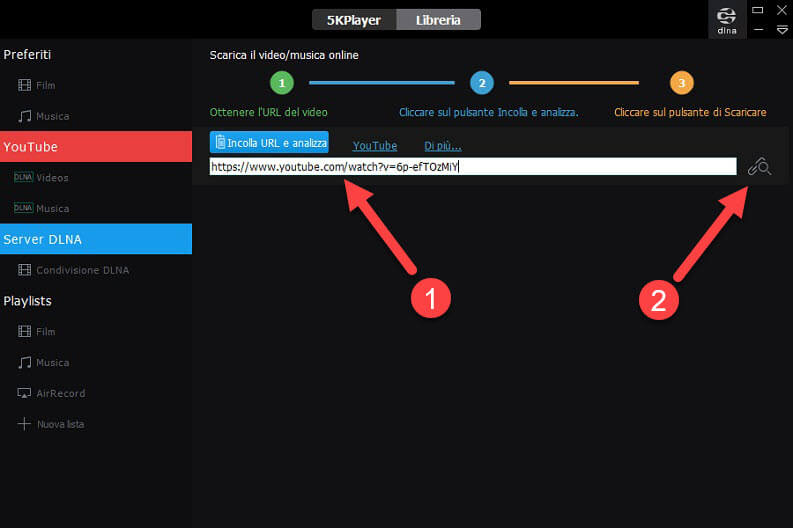Viewport: 793px width, 528px height.
Task: Click step 3 orange circle
Action: tap(681, 83)
